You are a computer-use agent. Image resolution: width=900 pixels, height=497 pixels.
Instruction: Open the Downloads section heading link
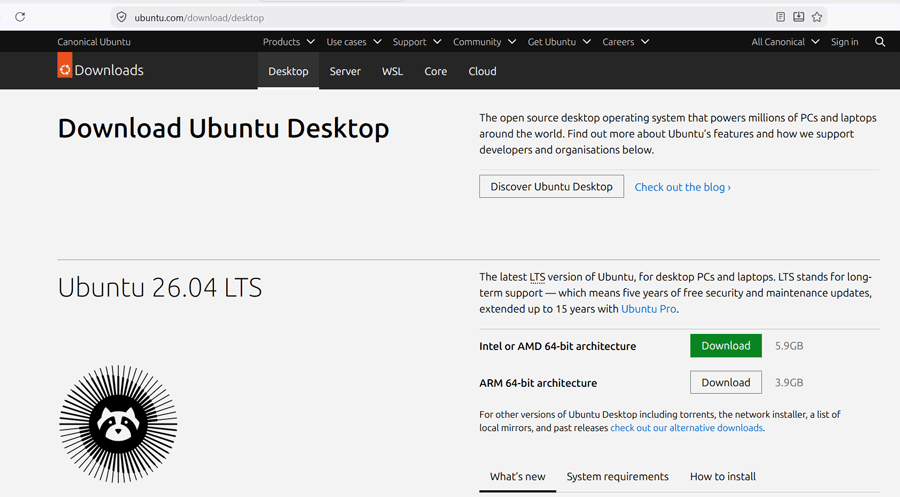point(109,70)
